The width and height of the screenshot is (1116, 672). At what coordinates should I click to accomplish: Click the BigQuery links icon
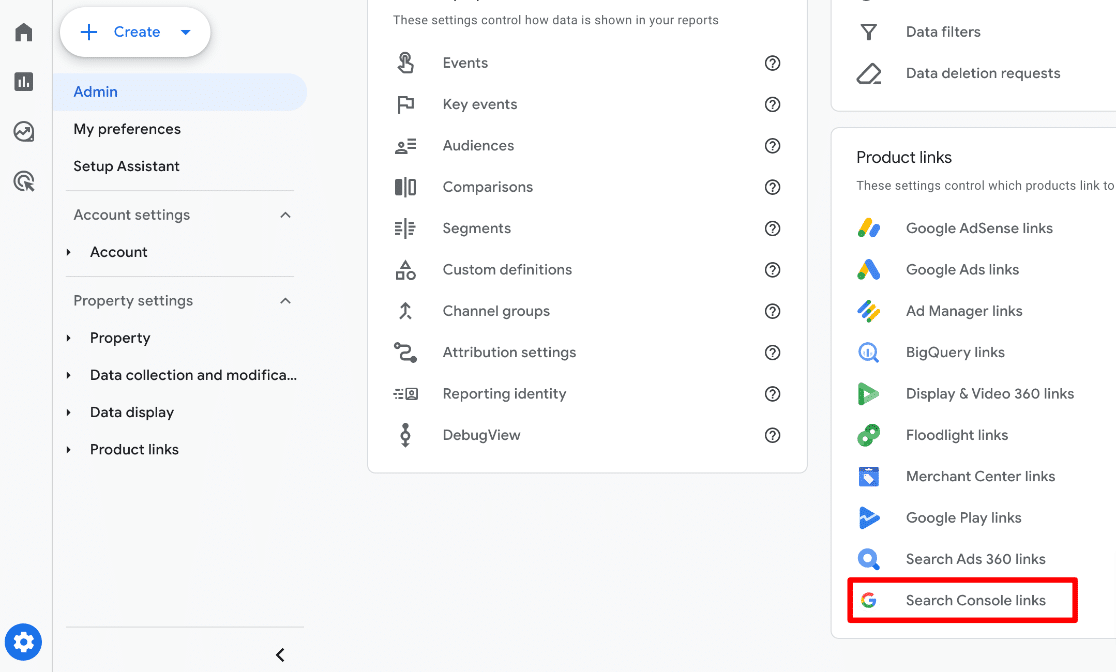[x=869, y=352]
